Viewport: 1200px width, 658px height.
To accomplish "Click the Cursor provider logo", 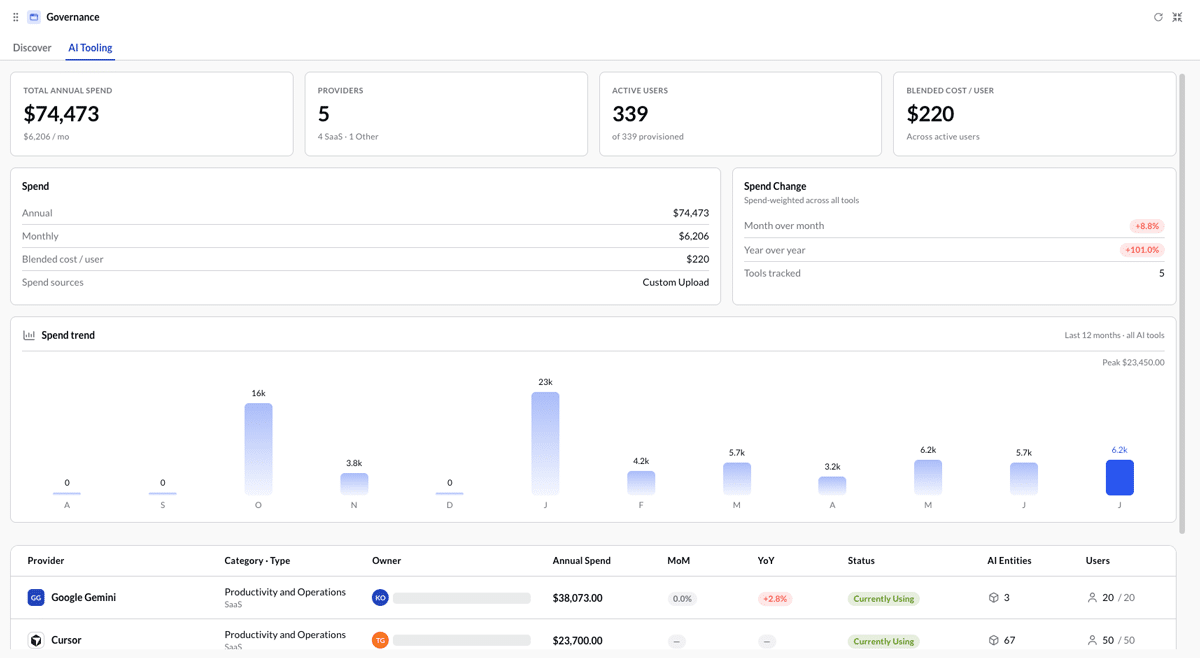I will point(36,640).
